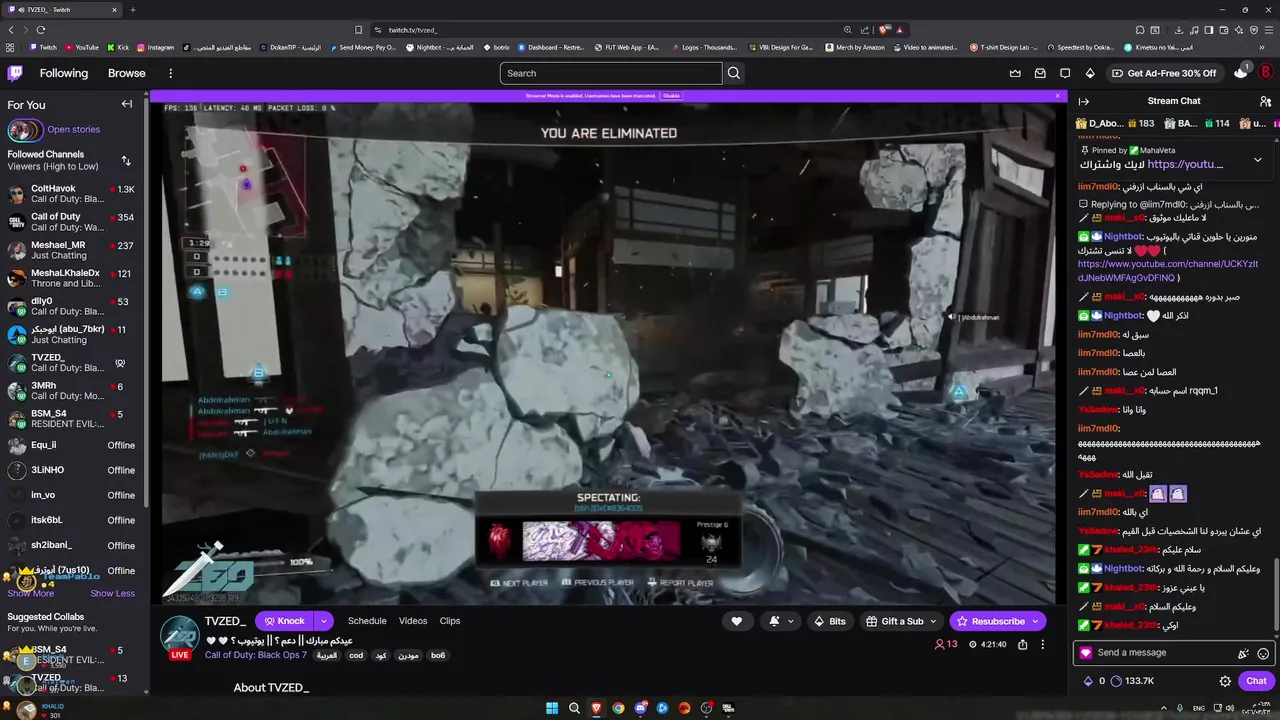Open the notifications inbox icon
The width and height of the screenshot is (1280, 720).
1040,73
